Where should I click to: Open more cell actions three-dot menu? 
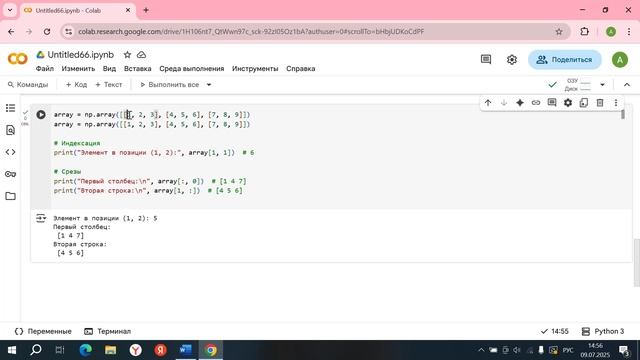[x=616, y=103]
